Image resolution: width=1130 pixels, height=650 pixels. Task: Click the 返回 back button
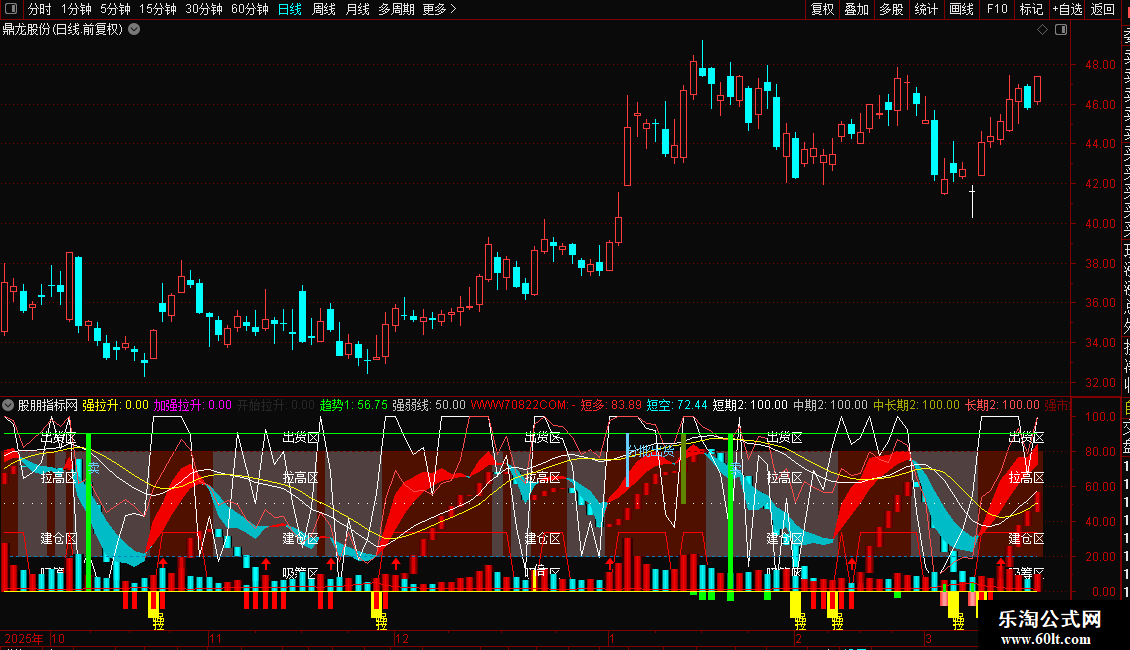coord(1103,9)
